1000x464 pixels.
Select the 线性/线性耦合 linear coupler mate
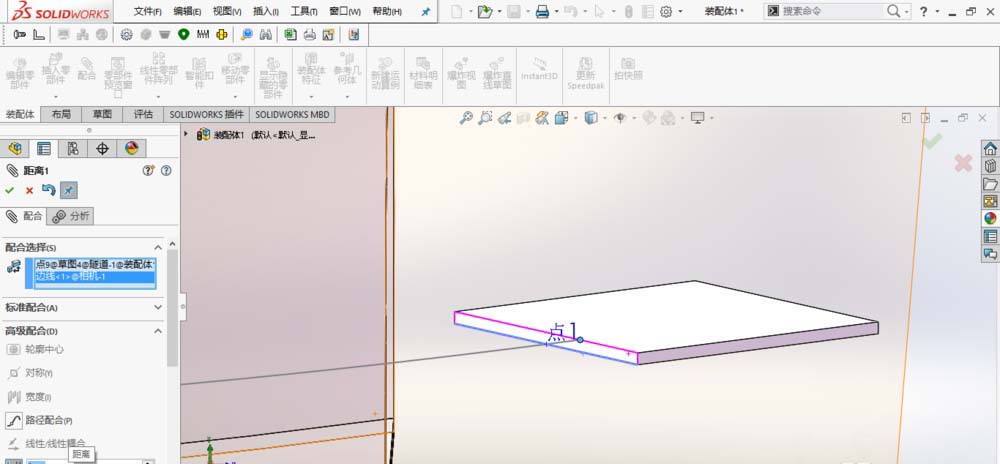pyautogui.click(x=46, y=444)
